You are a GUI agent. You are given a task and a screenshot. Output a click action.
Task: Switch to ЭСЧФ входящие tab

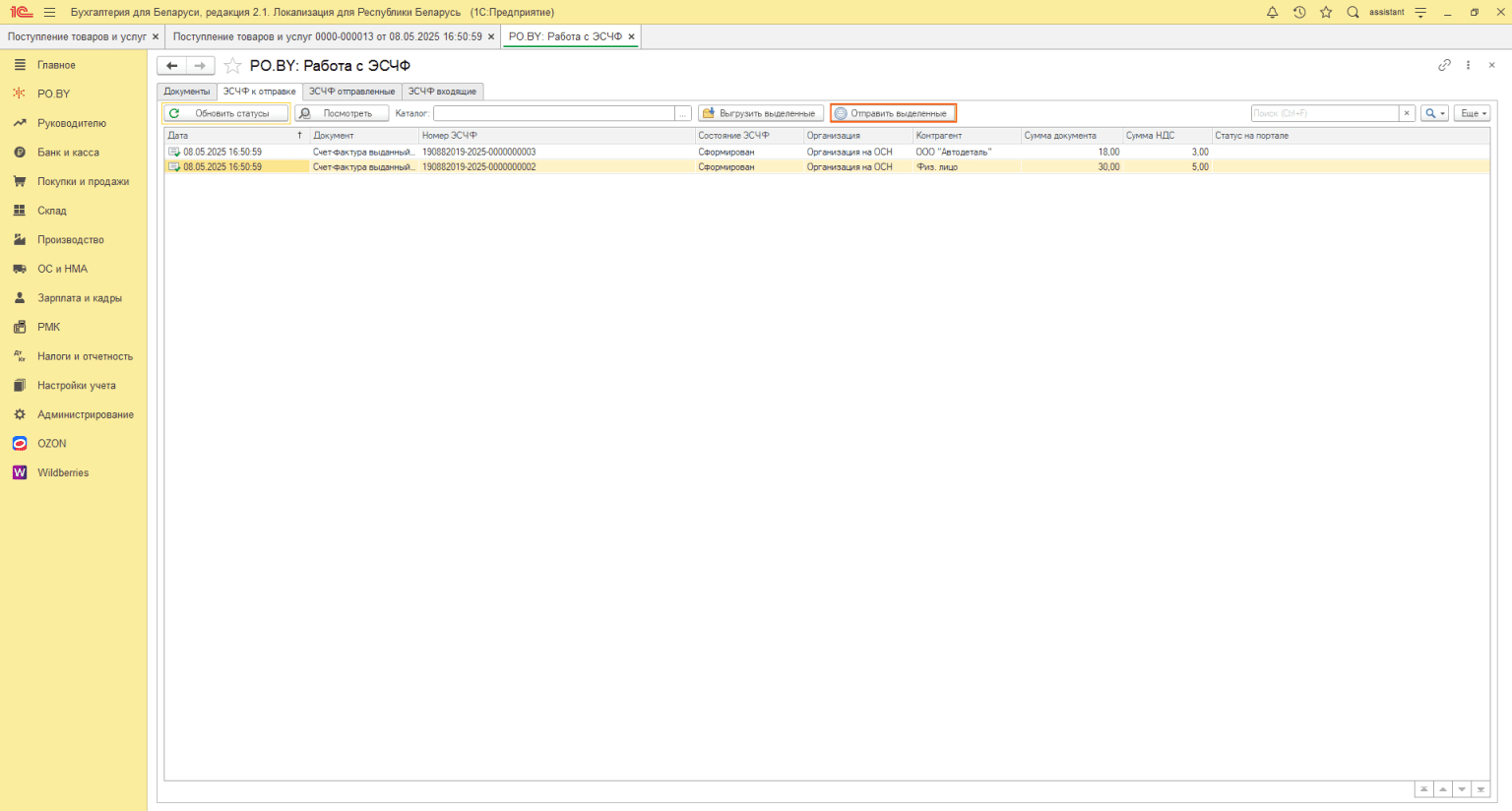click(x=442, y=92)
